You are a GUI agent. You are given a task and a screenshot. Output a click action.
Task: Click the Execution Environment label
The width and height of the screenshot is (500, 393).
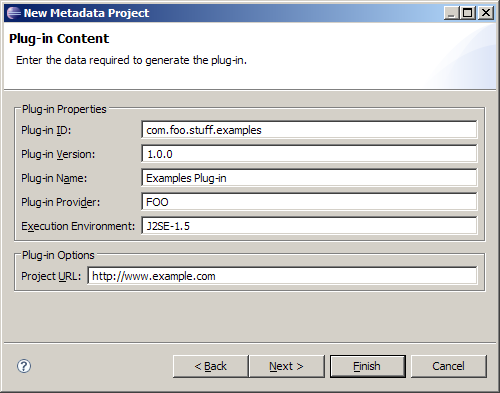tap(78, 226)
